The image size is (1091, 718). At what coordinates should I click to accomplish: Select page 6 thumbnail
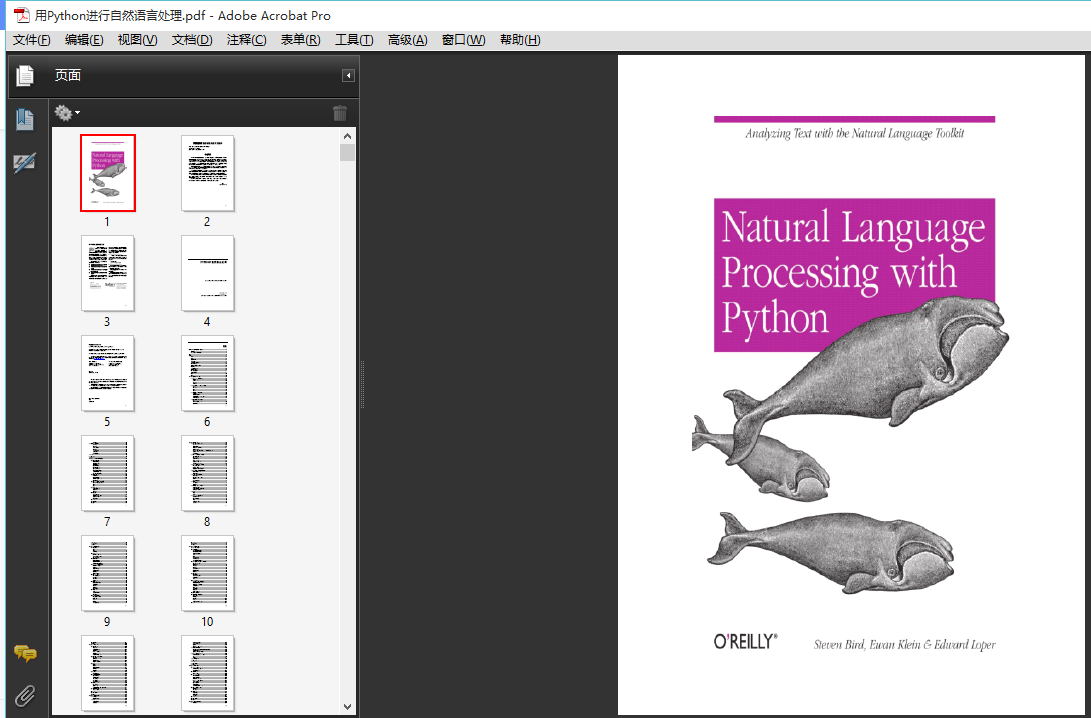(x=207, y=373)
